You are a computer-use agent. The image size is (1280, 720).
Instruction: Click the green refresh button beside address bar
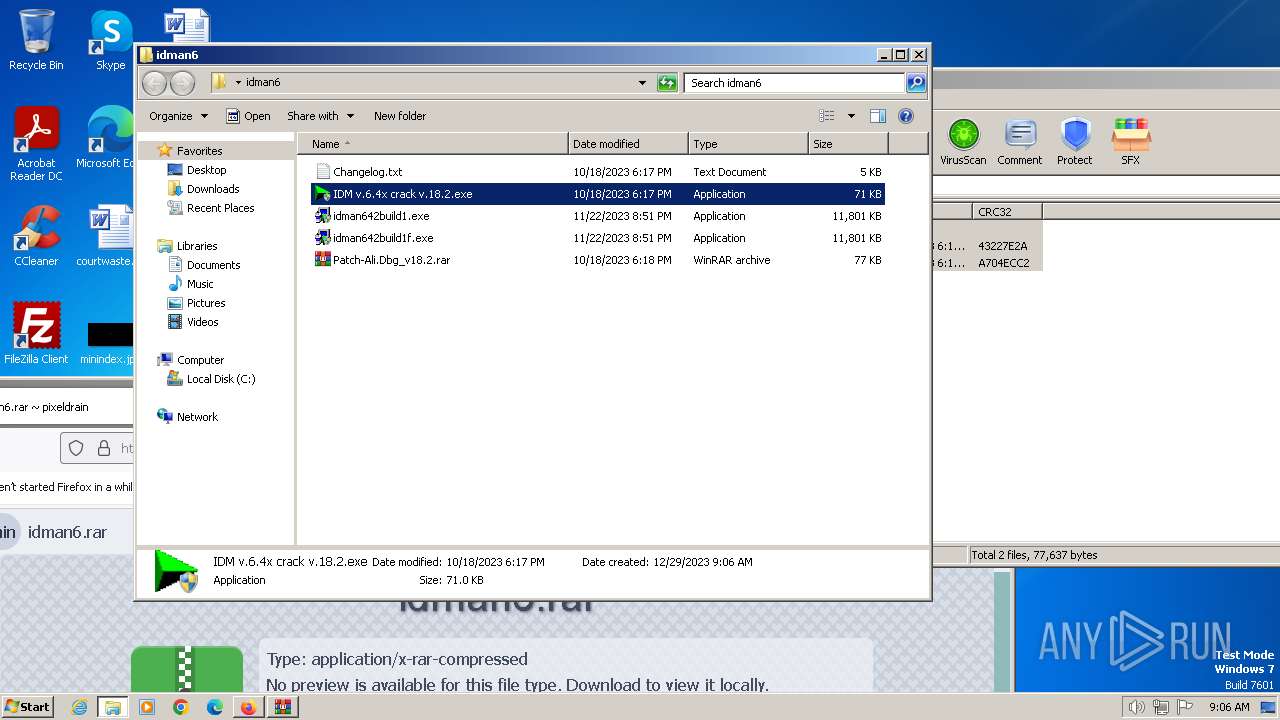(667, 83)
